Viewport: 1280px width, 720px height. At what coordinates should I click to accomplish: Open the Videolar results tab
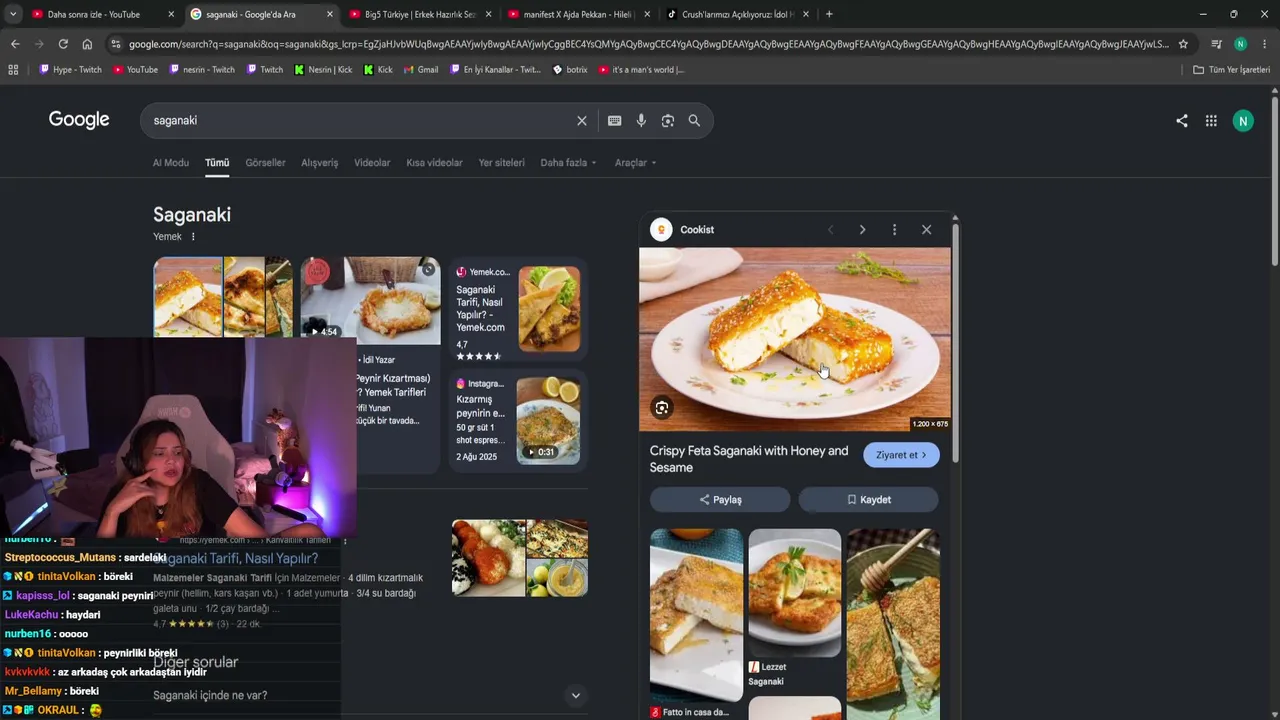tap(372, 163)
